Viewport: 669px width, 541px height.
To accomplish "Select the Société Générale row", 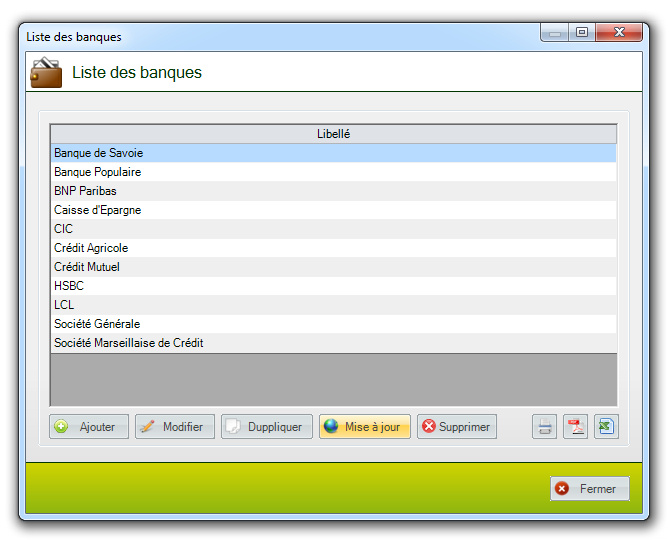I will pos(333,324).
